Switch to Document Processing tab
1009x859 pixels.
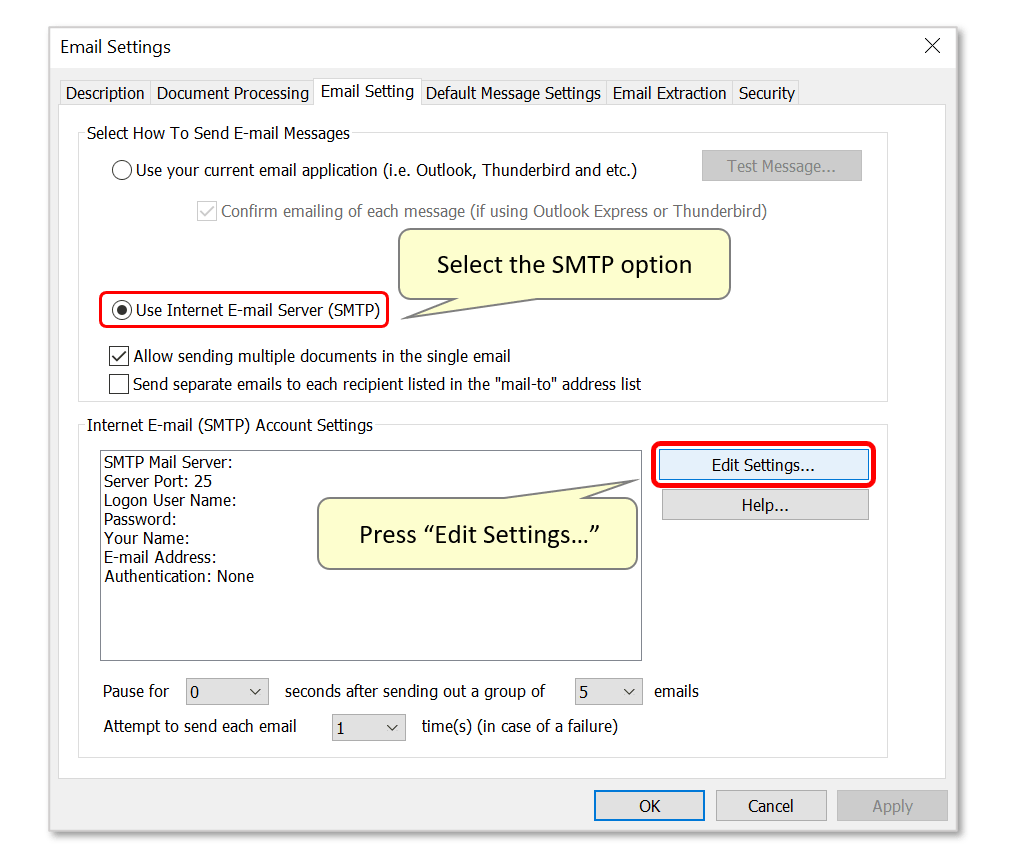tap(232, 92)
